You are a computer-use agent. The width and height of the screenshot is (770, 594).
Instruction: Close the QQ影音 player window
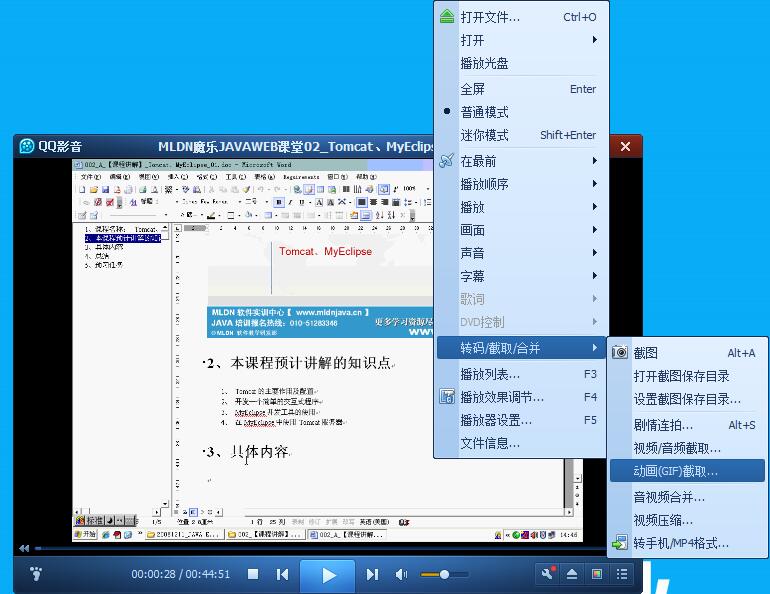(625, 146)
